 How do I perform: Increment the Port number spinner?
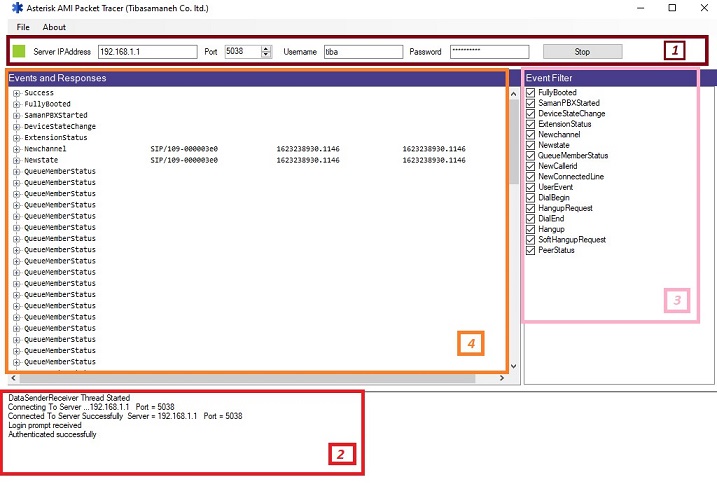[266, 48]
